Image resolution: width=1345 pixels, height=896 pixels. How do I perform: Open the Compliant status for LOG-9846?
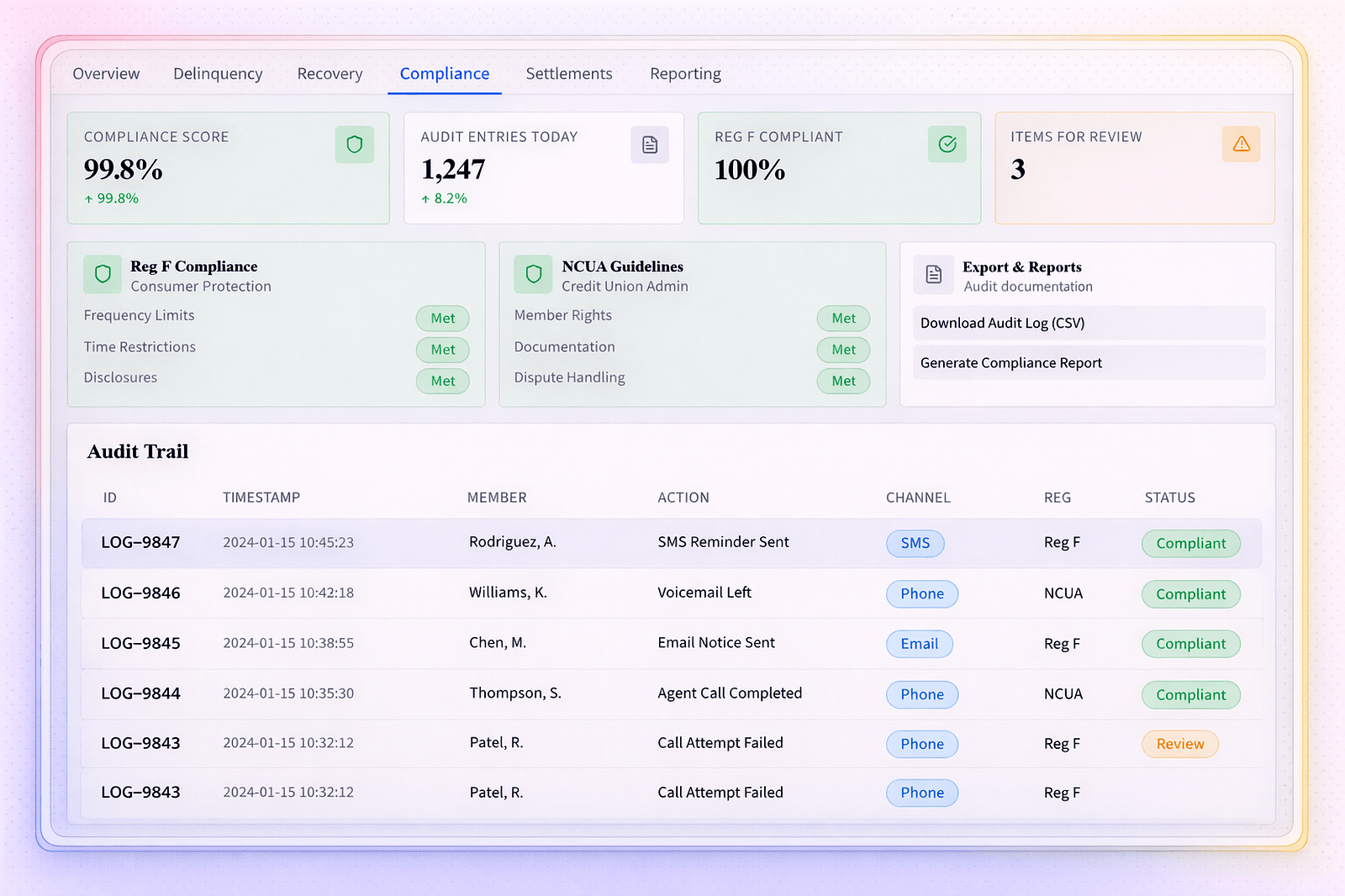click(x=1190, y=593)
